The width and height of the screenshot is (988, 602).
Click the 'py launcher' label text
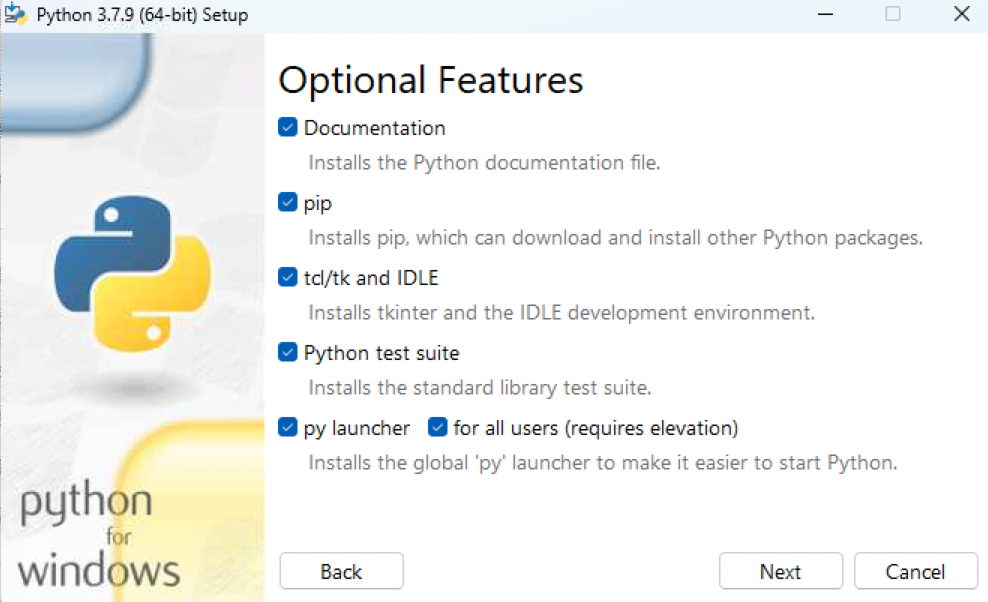(354, 427)
